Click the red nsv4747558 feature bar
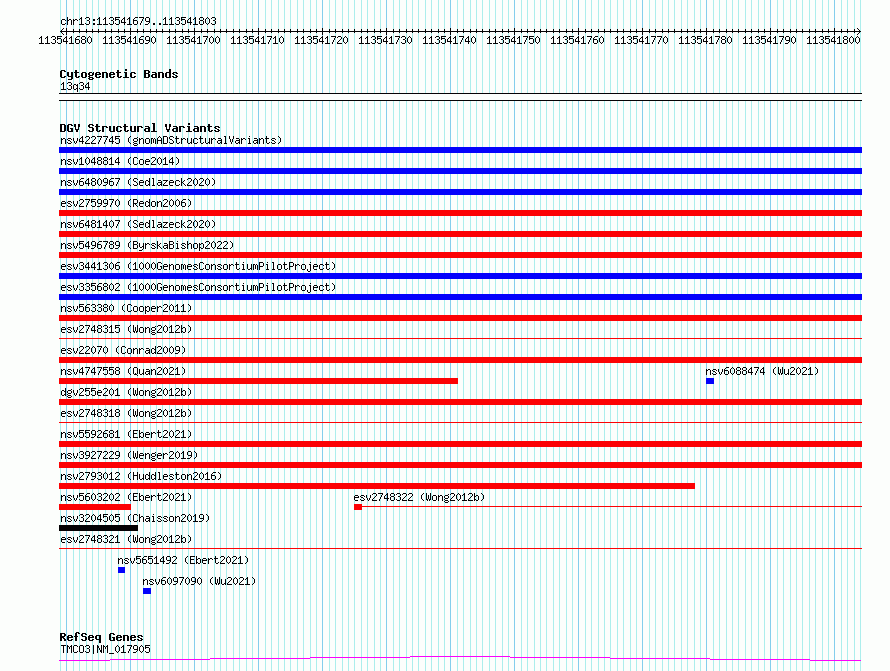 coord(258,381)
